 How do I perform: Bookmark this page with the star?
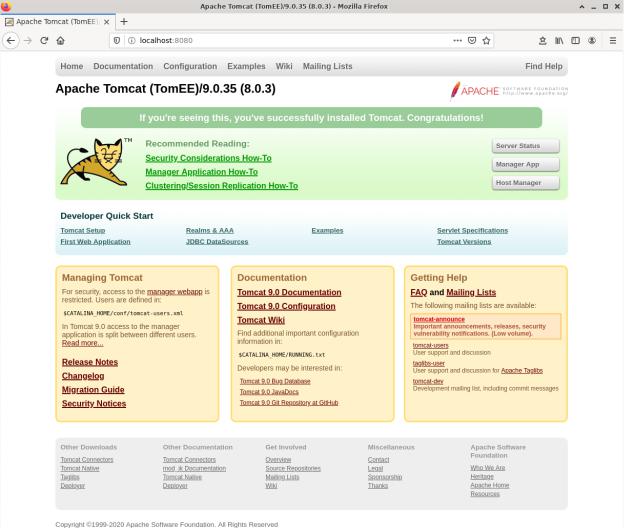point(486,41)
